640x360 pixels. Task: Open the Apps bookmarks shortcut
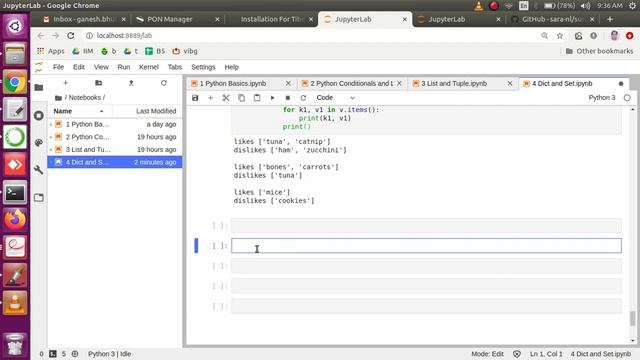[51, 51]
